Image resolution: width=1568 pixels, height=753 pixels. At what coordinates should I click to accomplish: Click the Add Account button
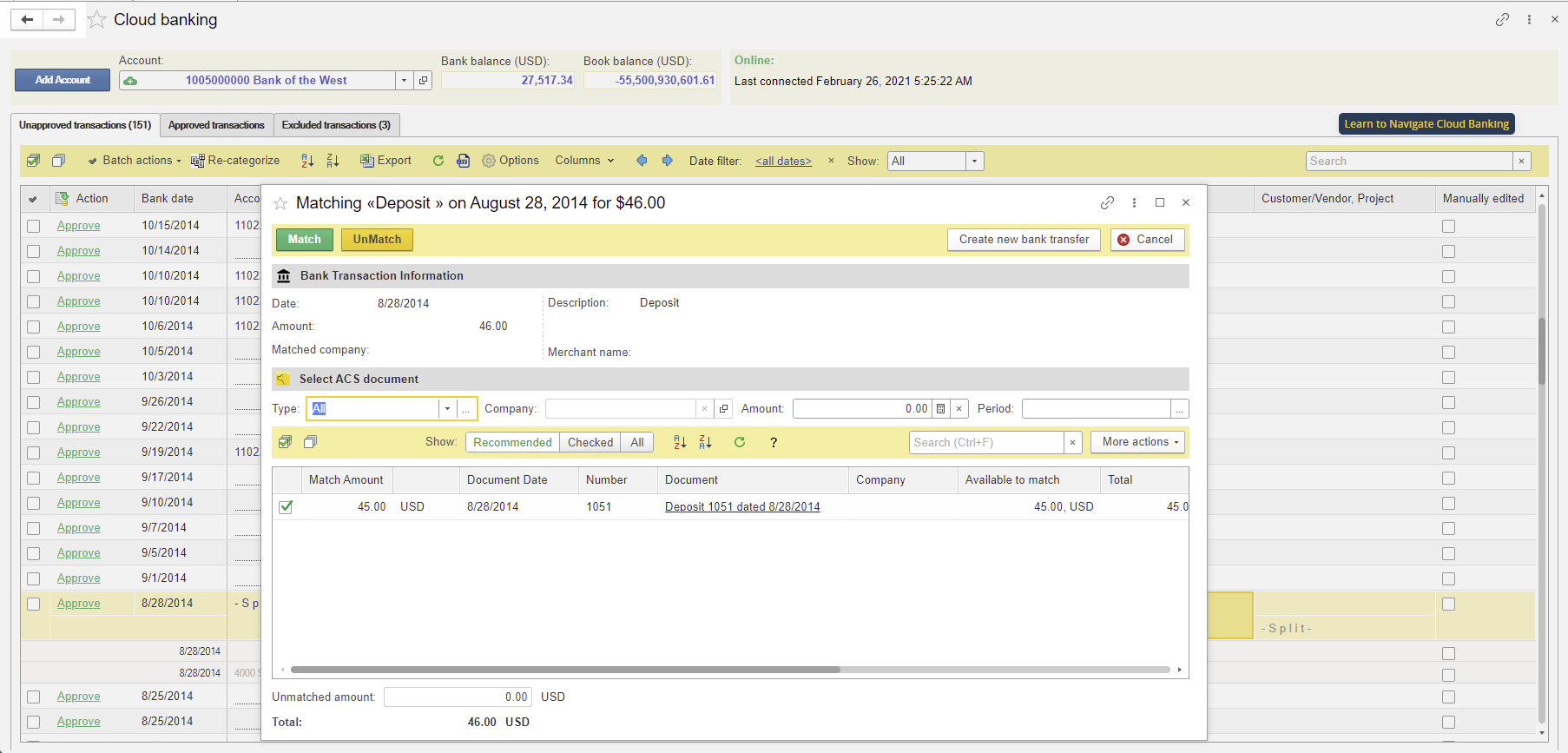tap(63, 80)
